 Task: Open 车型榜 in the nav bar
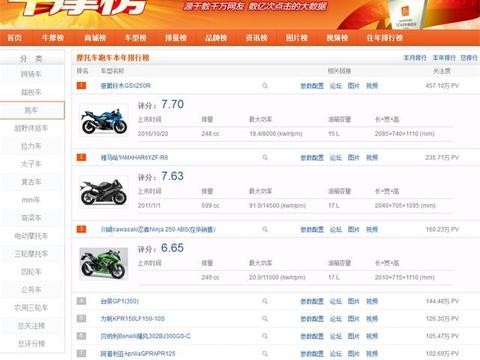[x=135, y=38]
